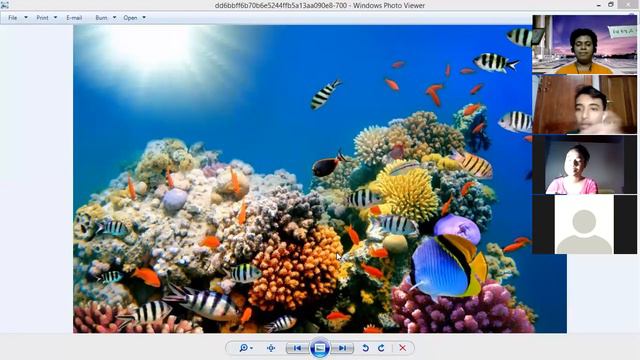Screen dimensions: 640x360
Task: Select the participant video in pink shirt
Action: click(x=584, y=164)
